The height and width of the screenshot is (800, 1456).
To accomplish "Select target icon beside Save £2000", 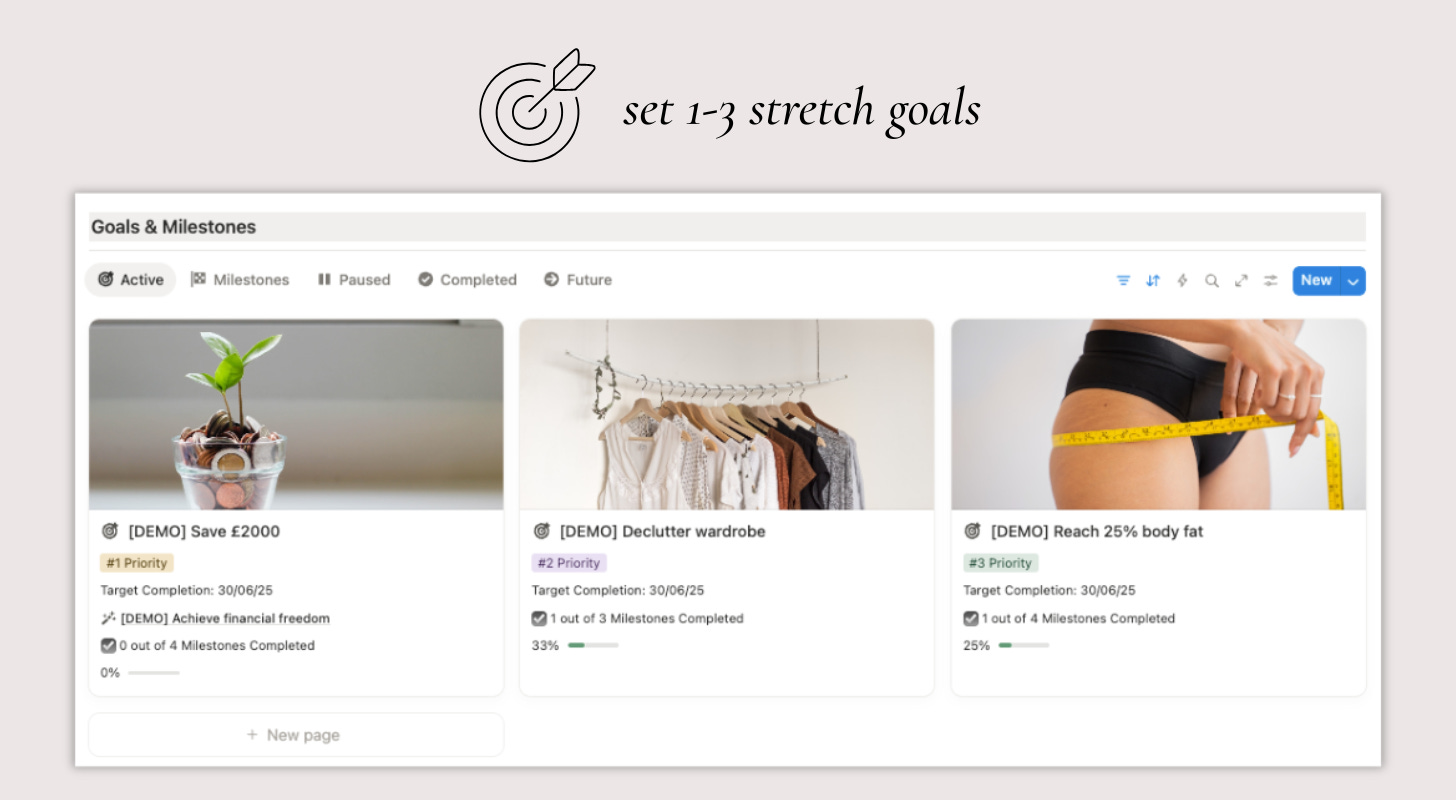I will [x=110, y=531].
